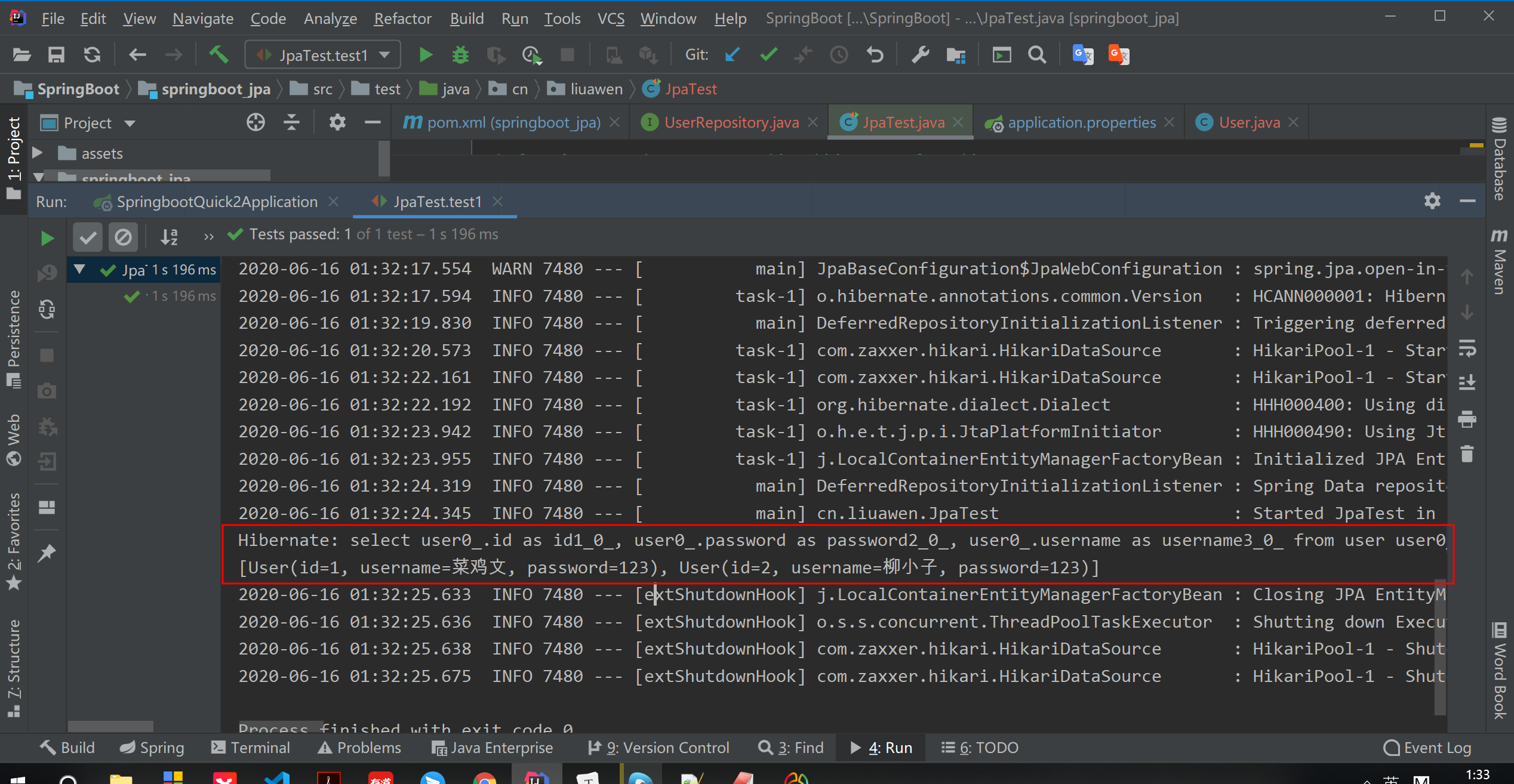The width and height of the screenshot is (1514, 784).
Task: Click the Build project hammer icon
Action: [x=219, y=55]
